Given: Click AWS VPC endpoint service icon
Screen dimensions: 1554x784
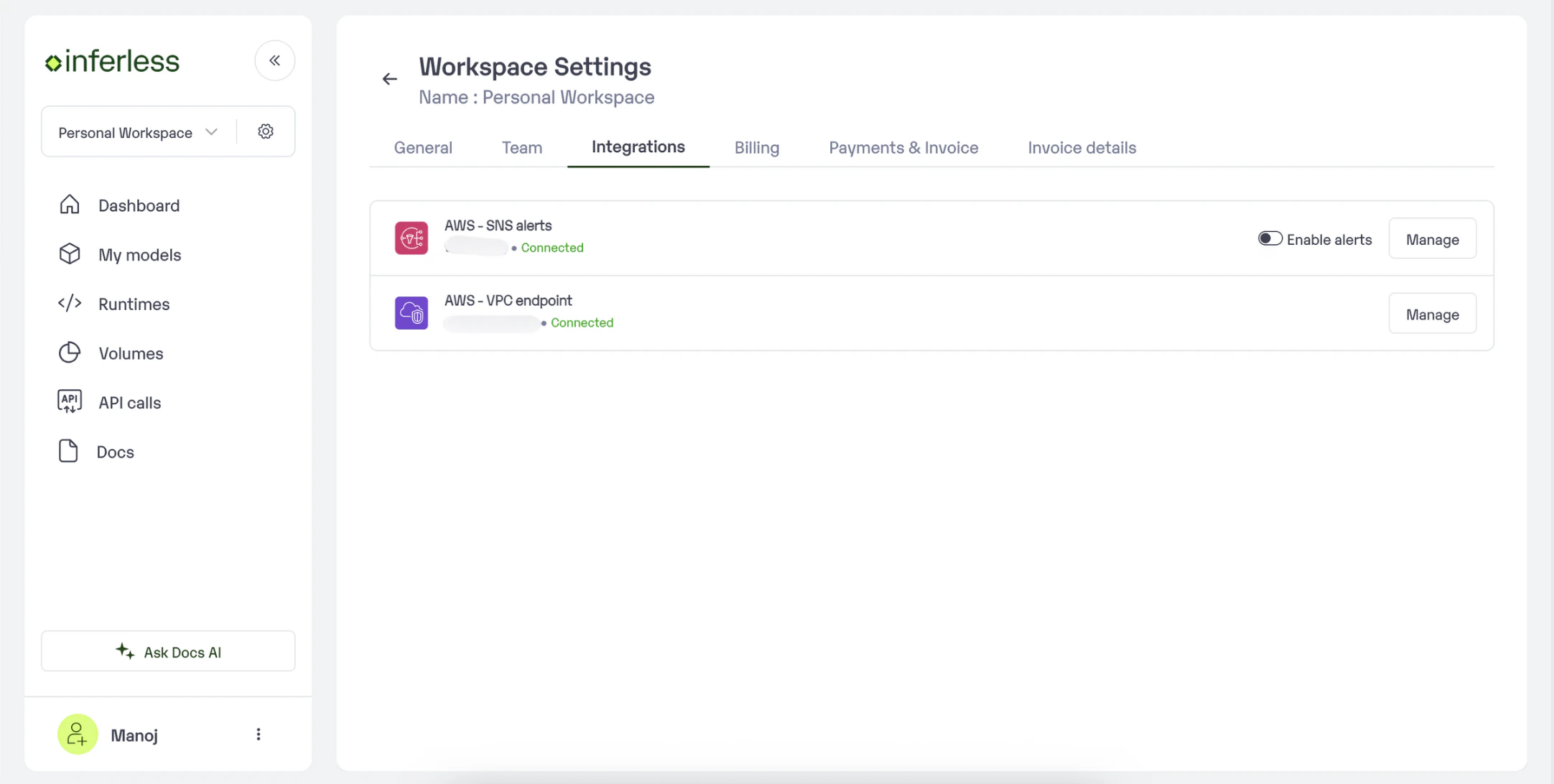Looking at the screenshot, I should (411, 313).
